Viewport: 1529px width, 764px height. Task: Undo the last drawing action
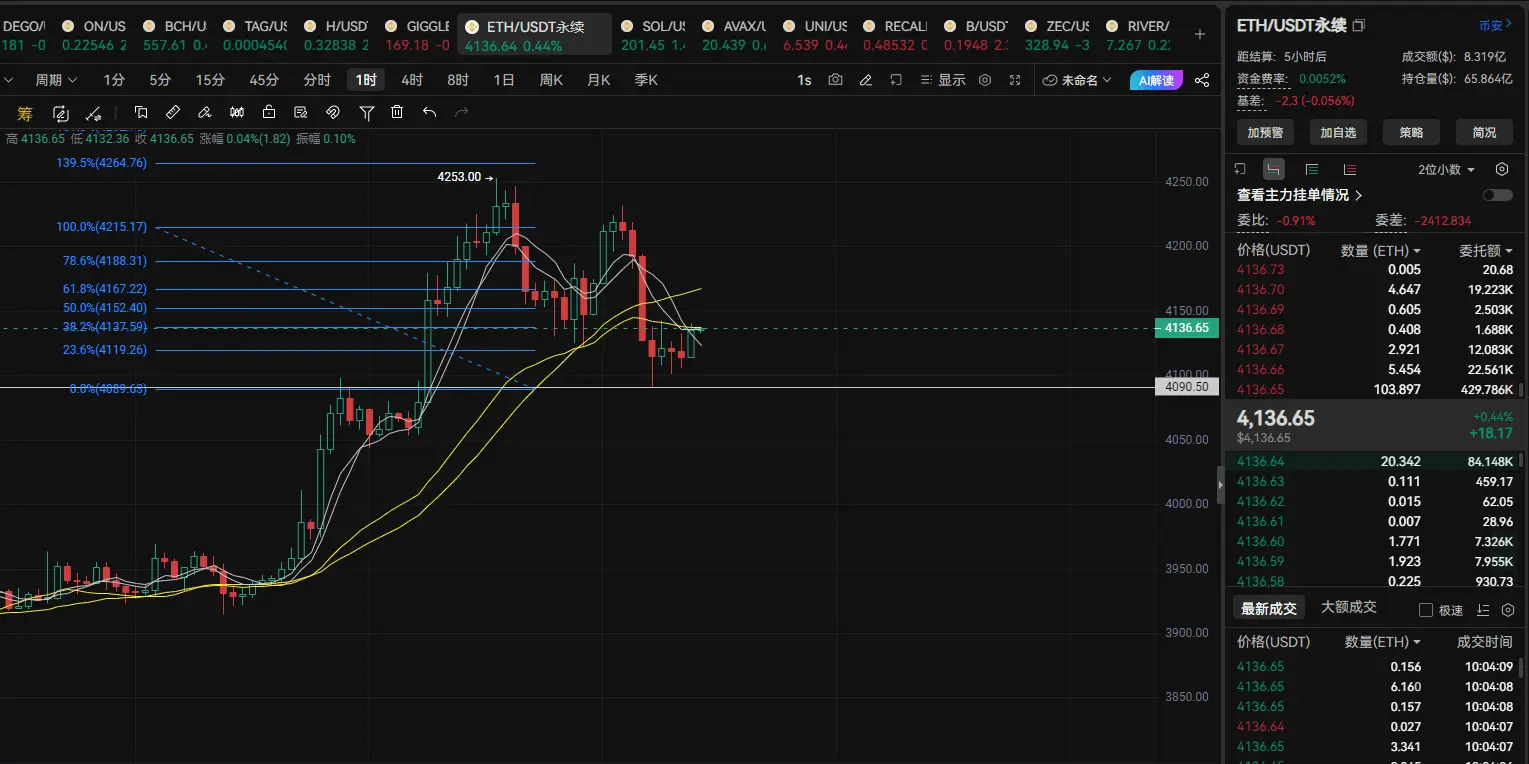click(429, 113)
